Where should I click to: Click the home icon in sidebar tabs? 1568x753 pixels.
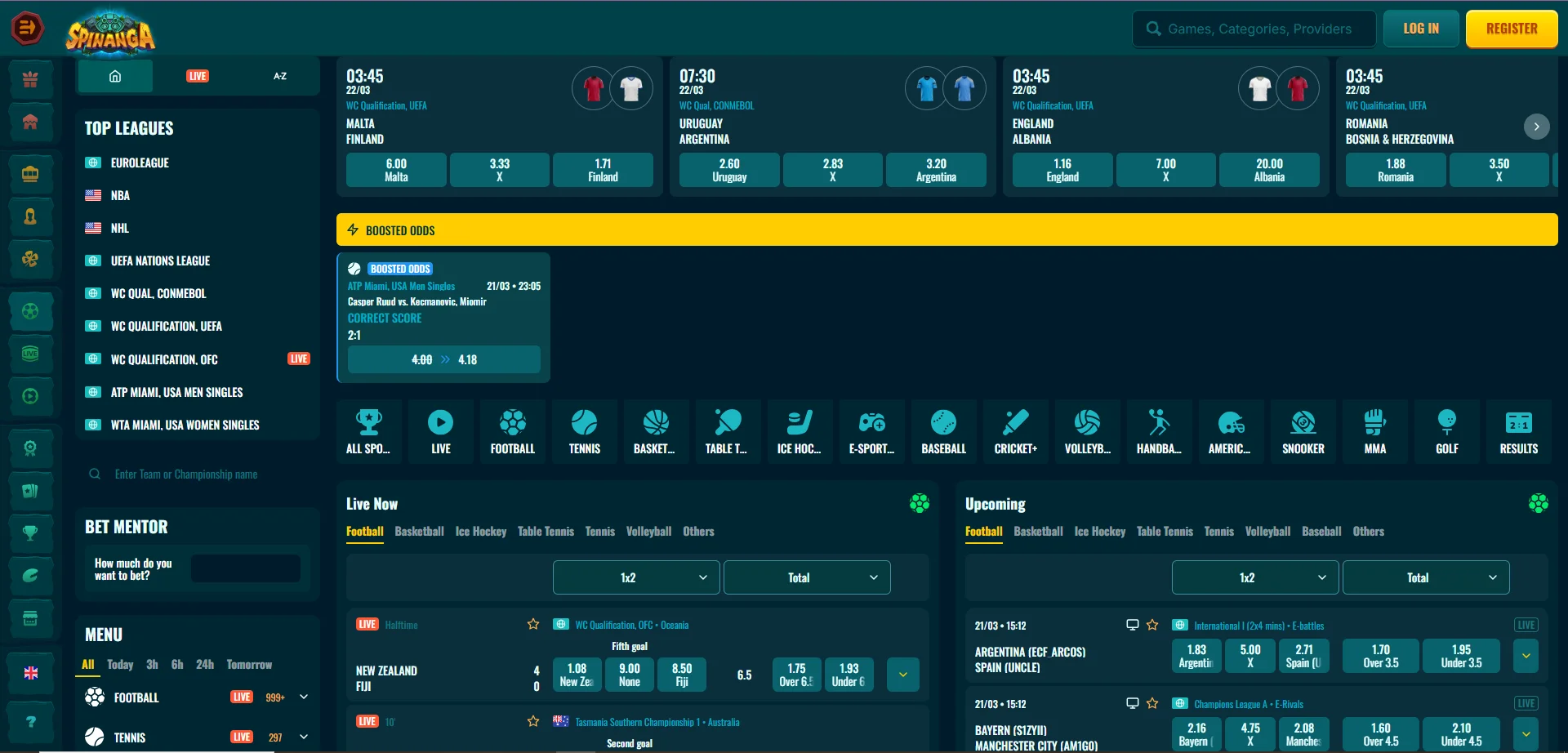115,76
